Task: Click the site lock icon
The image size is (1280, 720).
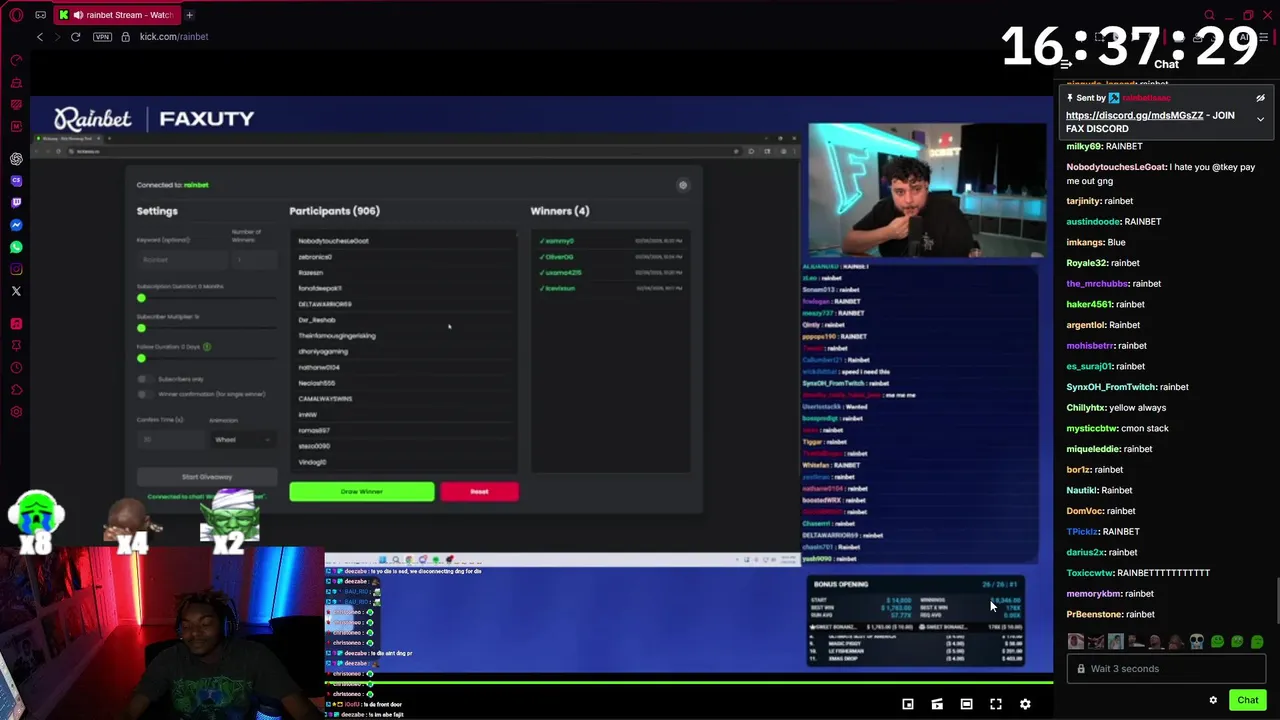Action: [125, 37]
